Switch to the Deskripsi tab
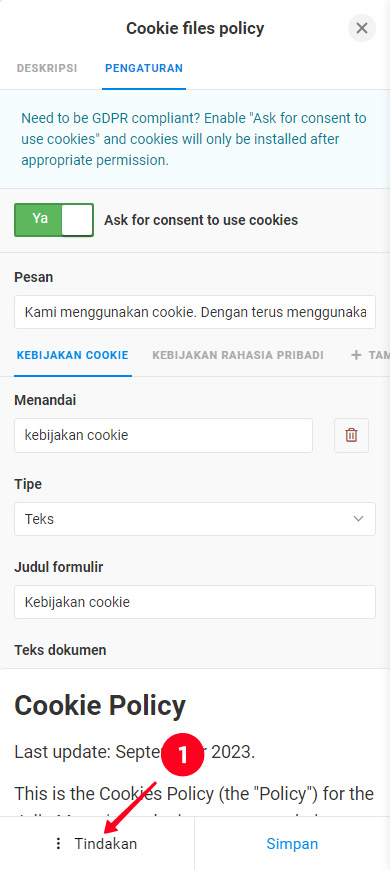 tap(47, 68)
